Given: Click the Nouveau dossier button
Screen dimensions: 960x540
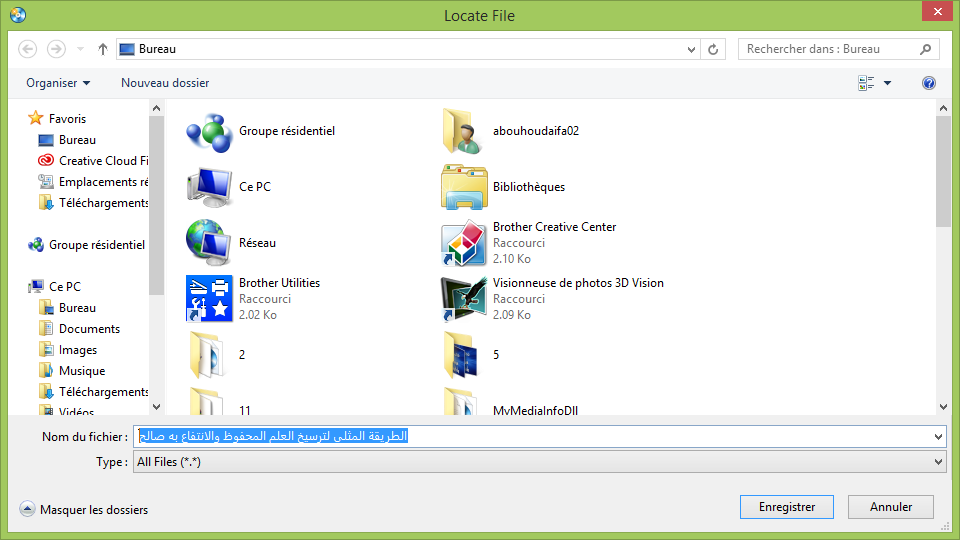Looking at the screenshot, I should point(165,83).
